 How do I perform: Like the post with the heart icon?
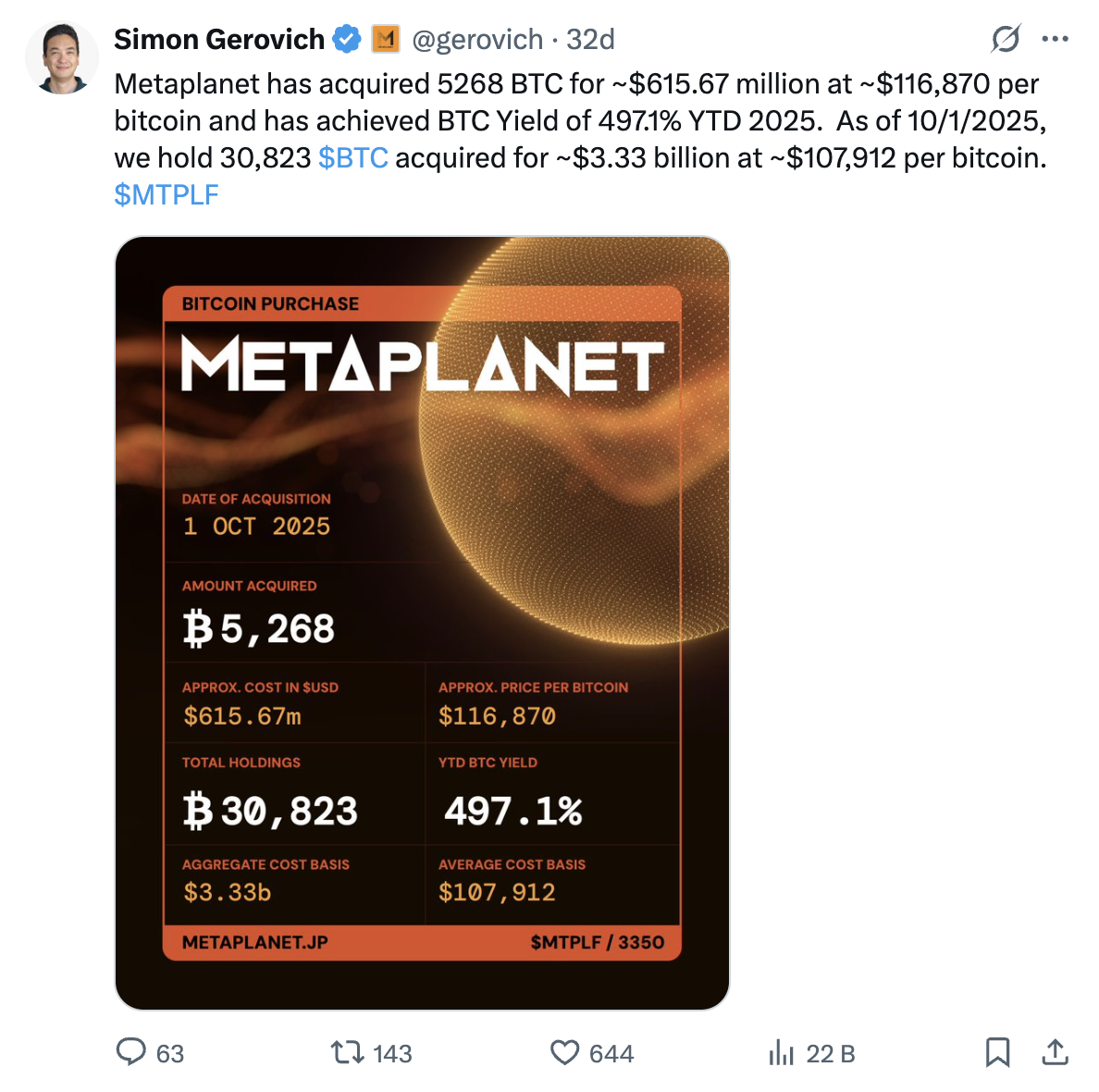tap(564, 1052)
